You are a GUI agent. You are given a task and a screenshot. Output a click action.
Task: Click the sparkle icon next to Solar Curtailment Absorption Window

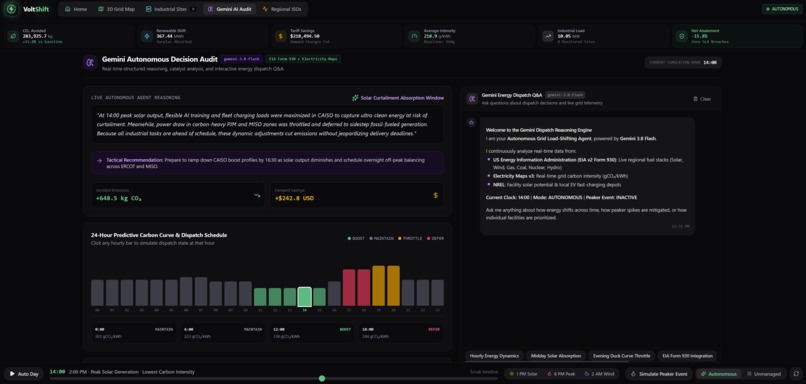355,98
